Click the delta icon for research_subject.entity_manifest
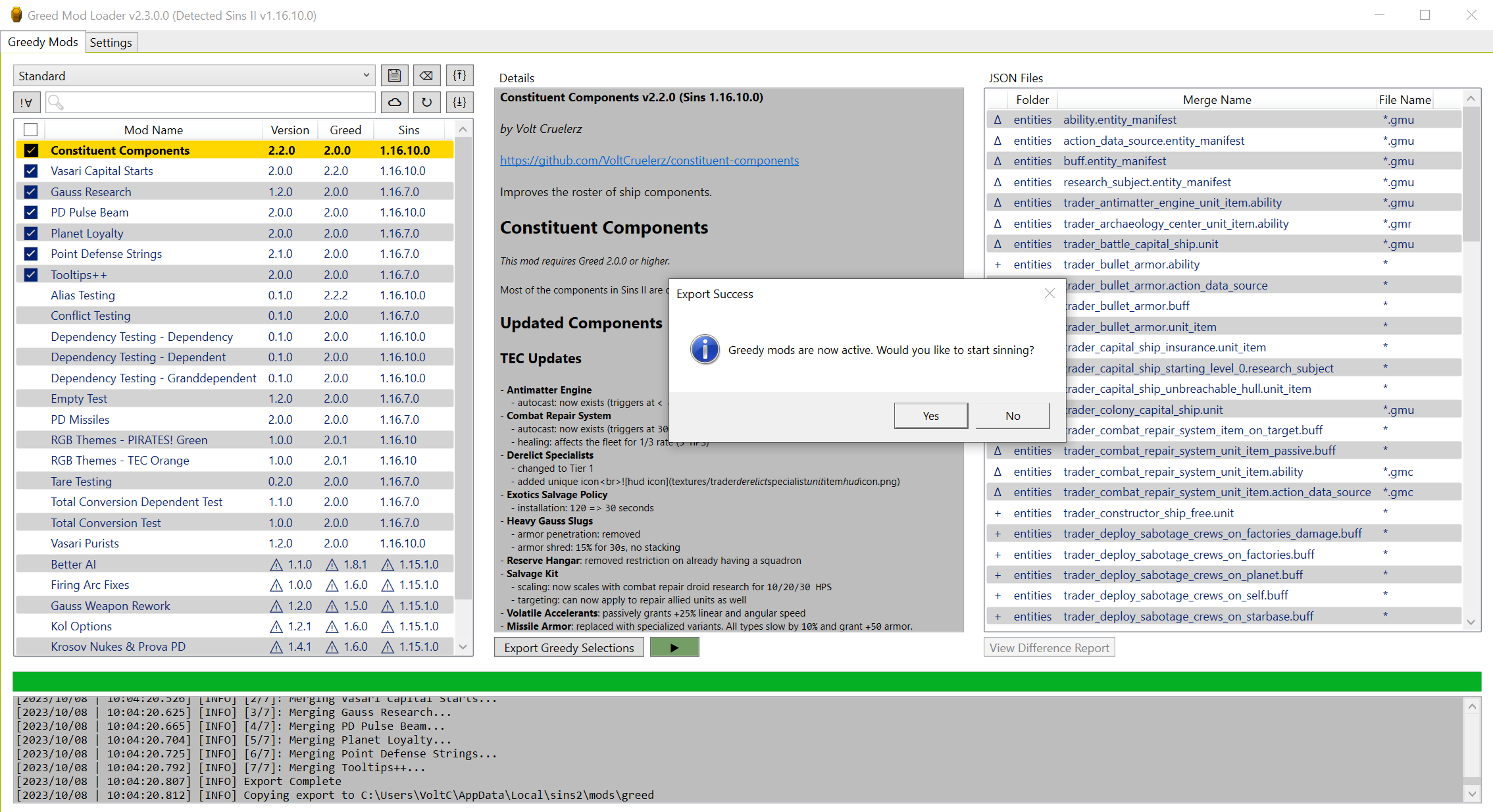This screenshot has height=812, width=1493. pyautogui.click(x=998, y=182)
